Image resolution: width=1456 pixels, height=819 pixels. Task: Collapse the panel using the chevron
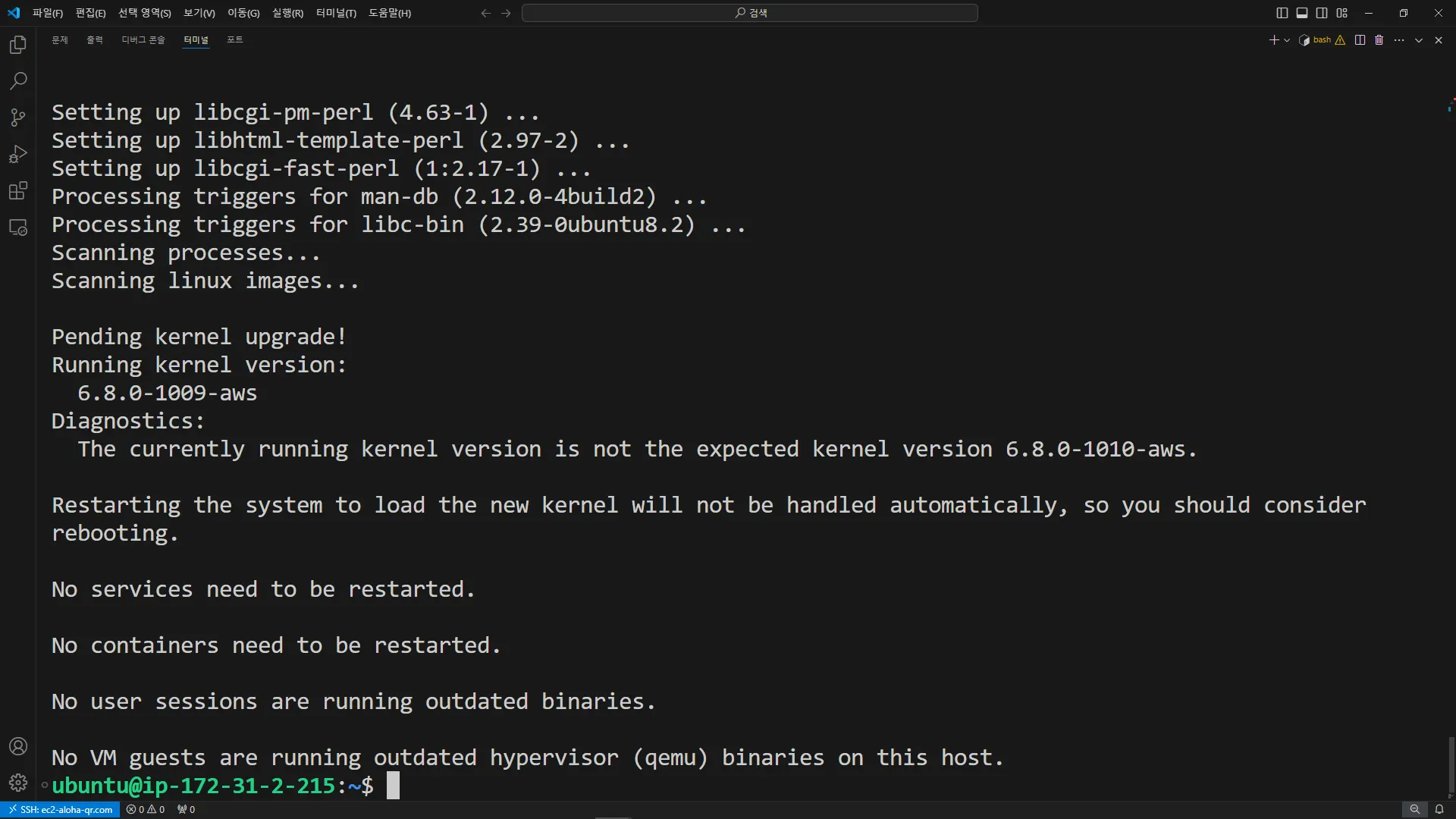pyautogui.click(x=1419, y=40)
